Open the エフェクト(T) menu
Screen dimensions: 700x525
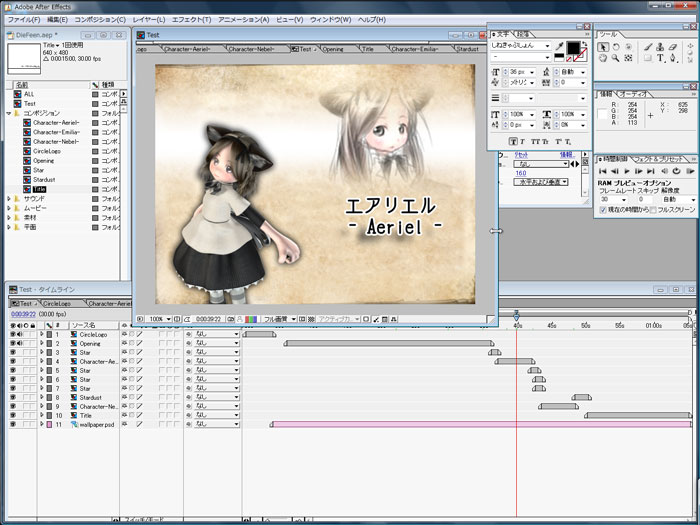coord(192,20)
